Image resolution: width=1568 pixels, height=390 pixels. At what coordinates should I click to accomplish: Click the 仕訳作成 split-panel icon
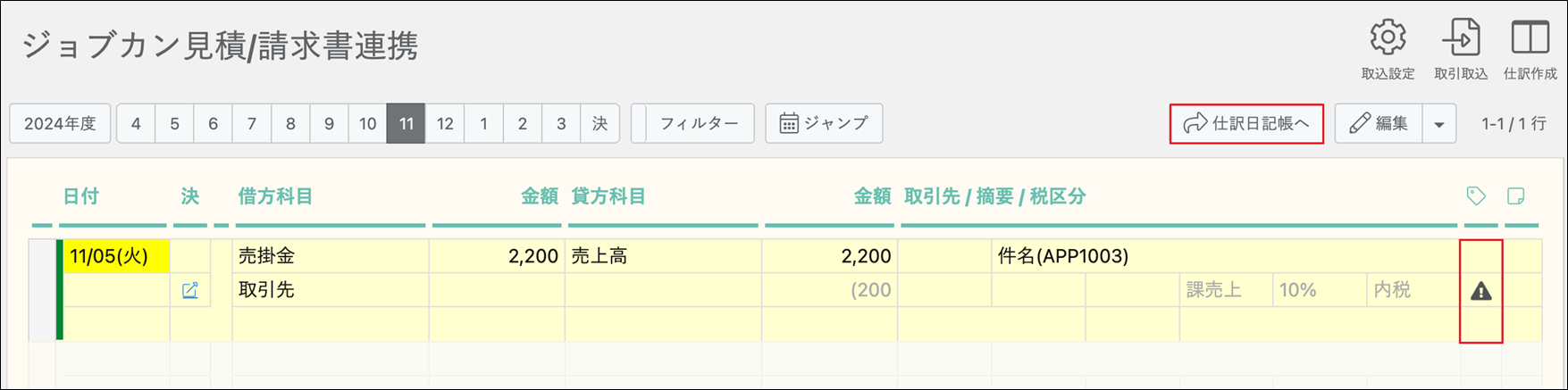click(1530, 38)
